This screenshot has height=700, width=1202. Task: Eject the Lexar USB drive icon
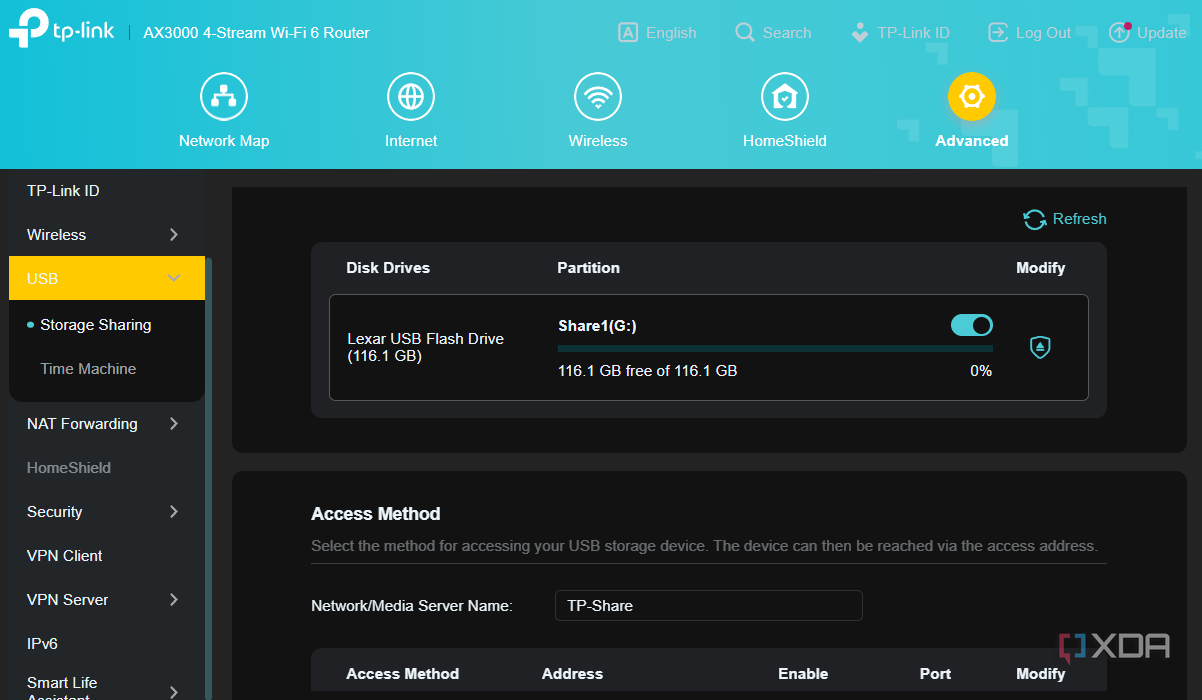tap(1040, 347)
